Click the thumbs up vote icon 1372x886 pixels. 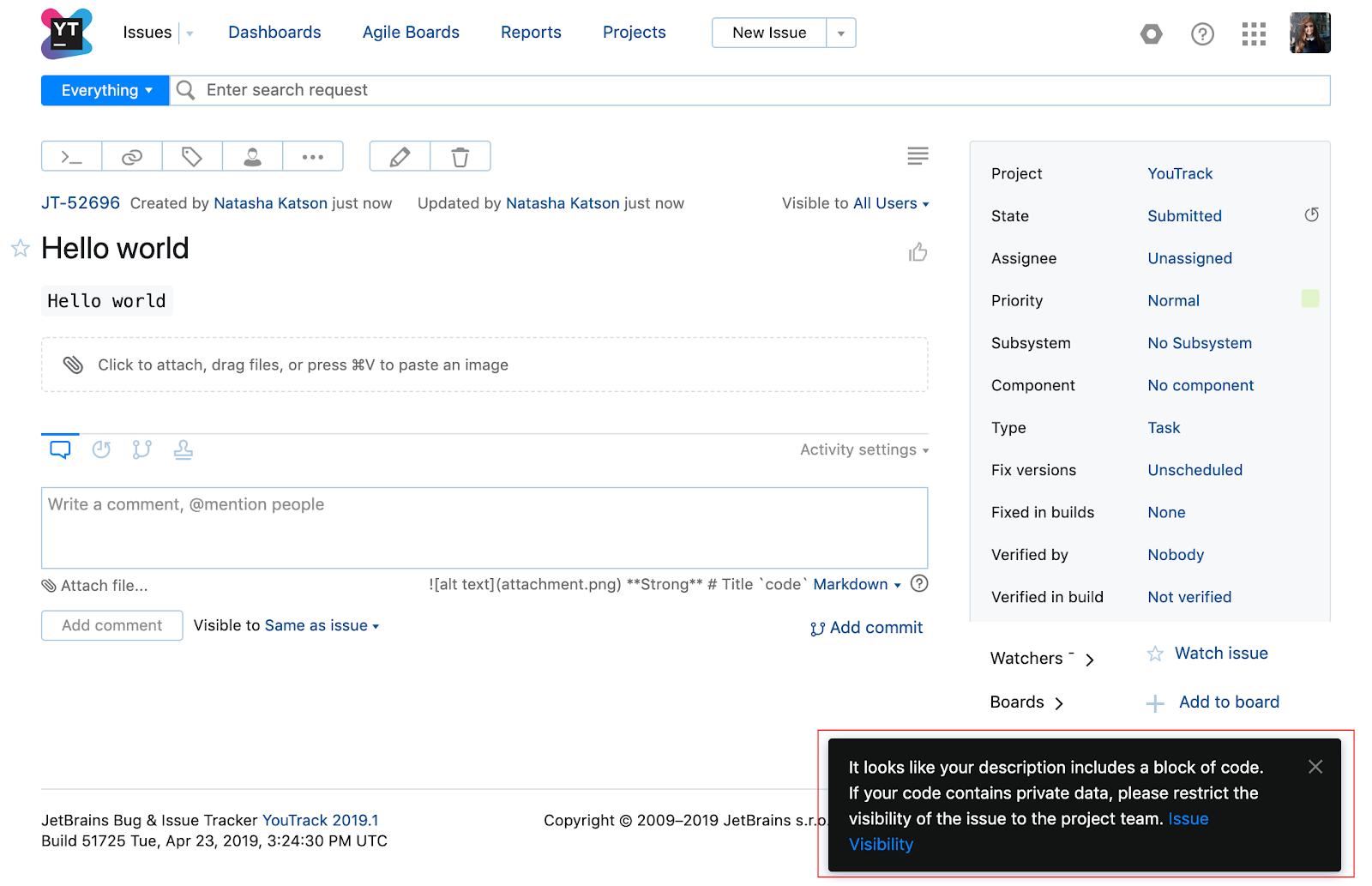(918, 252)
